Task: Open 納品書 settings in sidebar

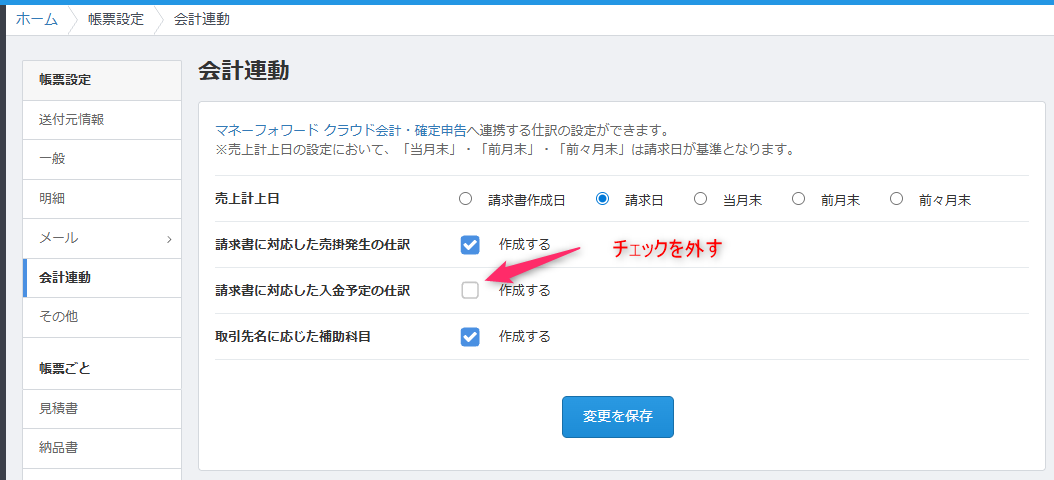Action: [x=58, y=447]
